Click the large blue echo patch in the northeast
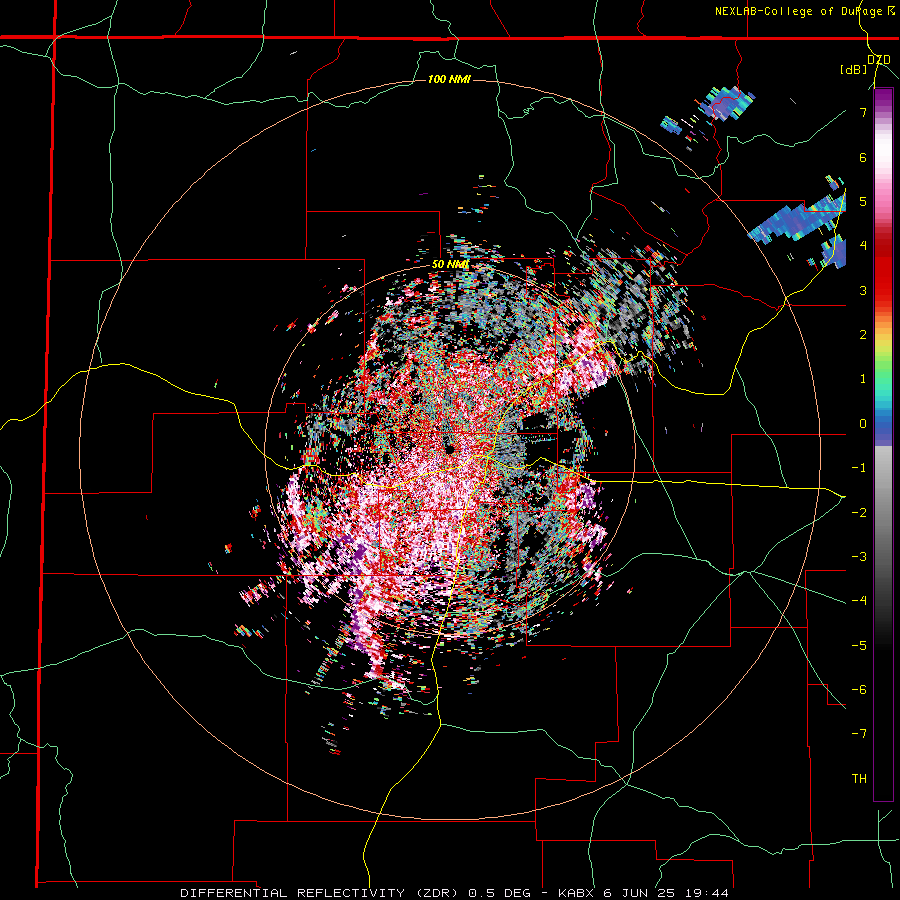Image resolution: width=900 pixels, height=900 pixels. coord(795,219)
